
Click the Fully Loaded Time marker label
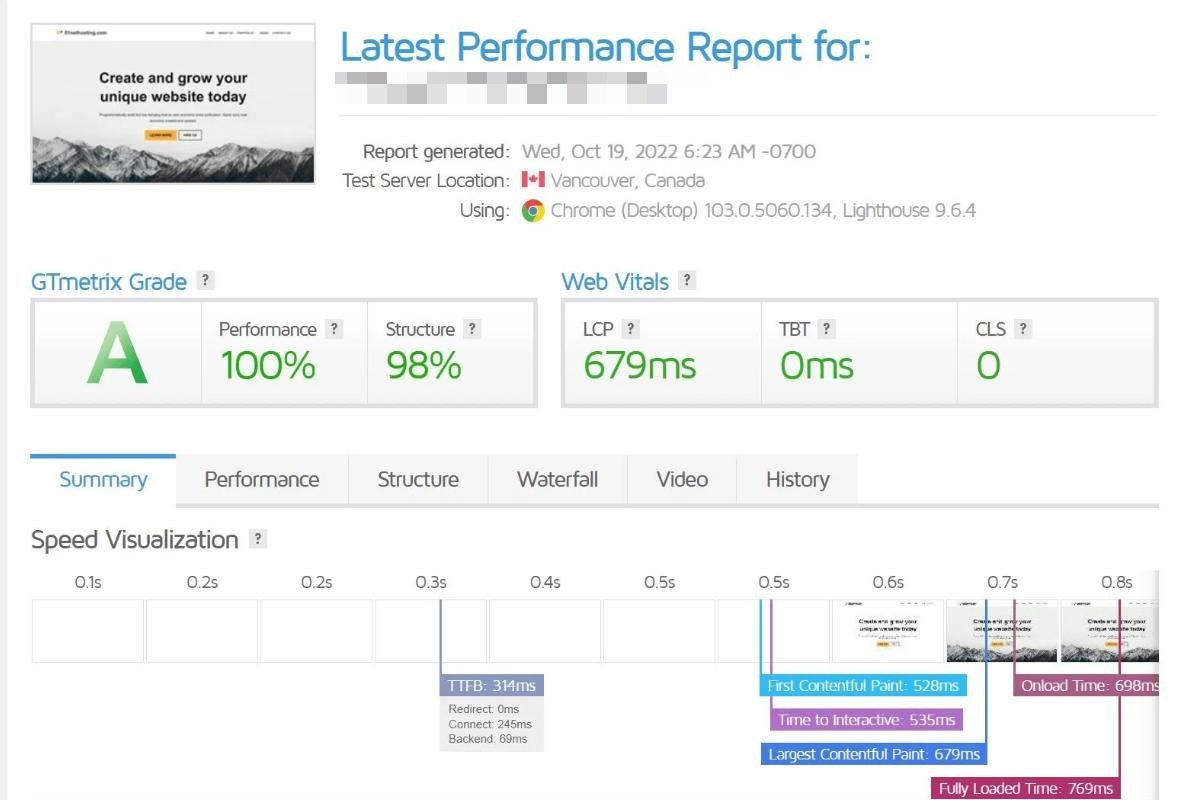point(1026,788)
